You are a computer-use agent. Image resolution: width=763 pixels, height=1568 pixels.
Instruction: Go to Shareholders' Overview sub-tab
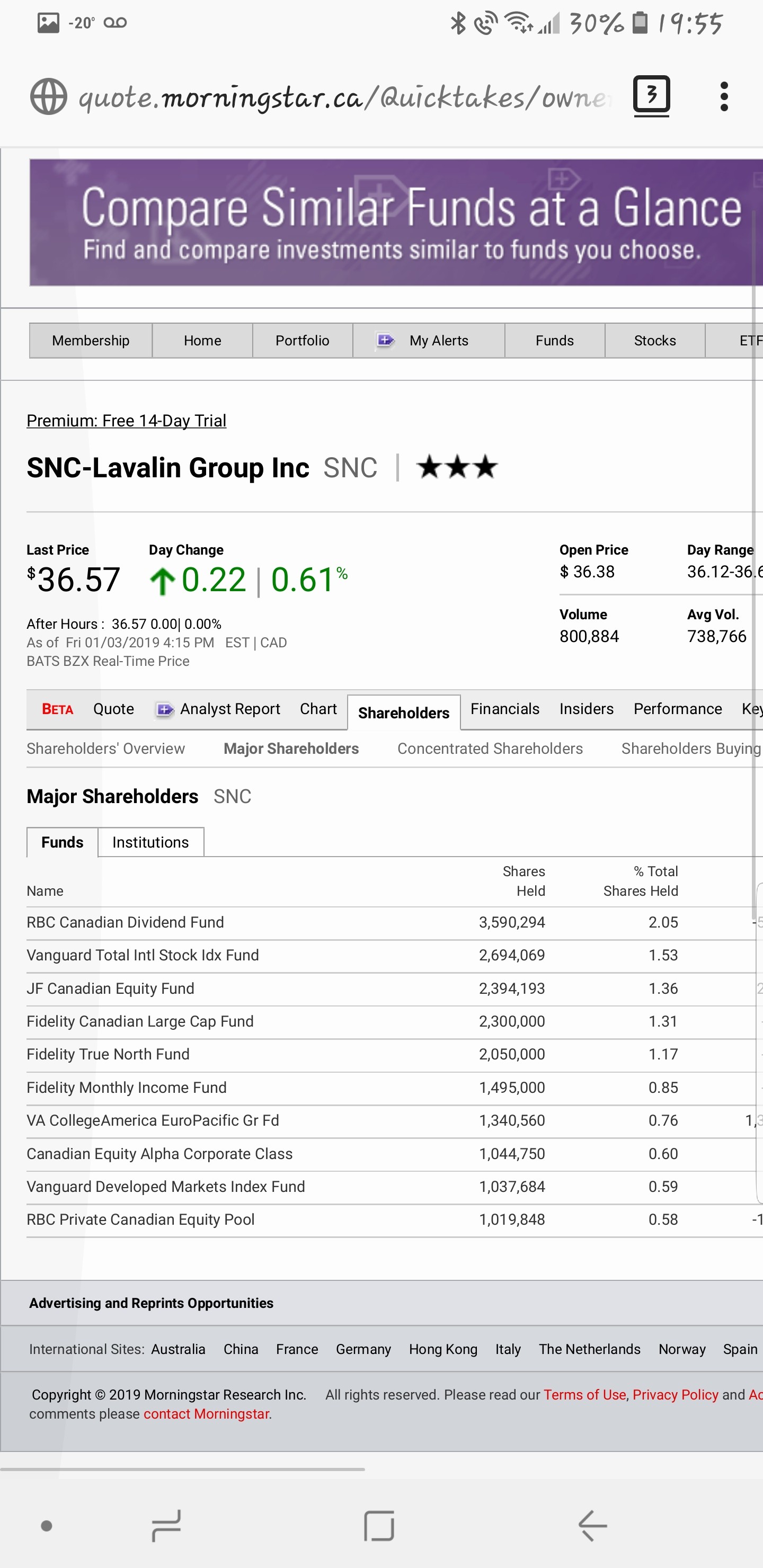point(105,749)
